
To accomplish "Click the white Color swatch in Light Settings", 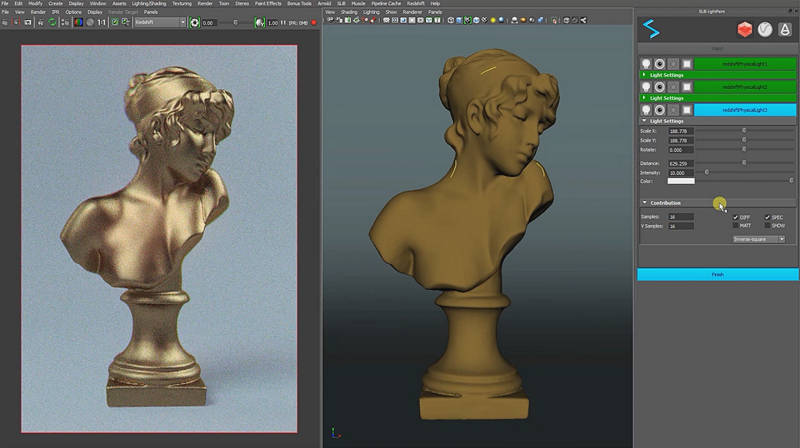I will point(680,181).
